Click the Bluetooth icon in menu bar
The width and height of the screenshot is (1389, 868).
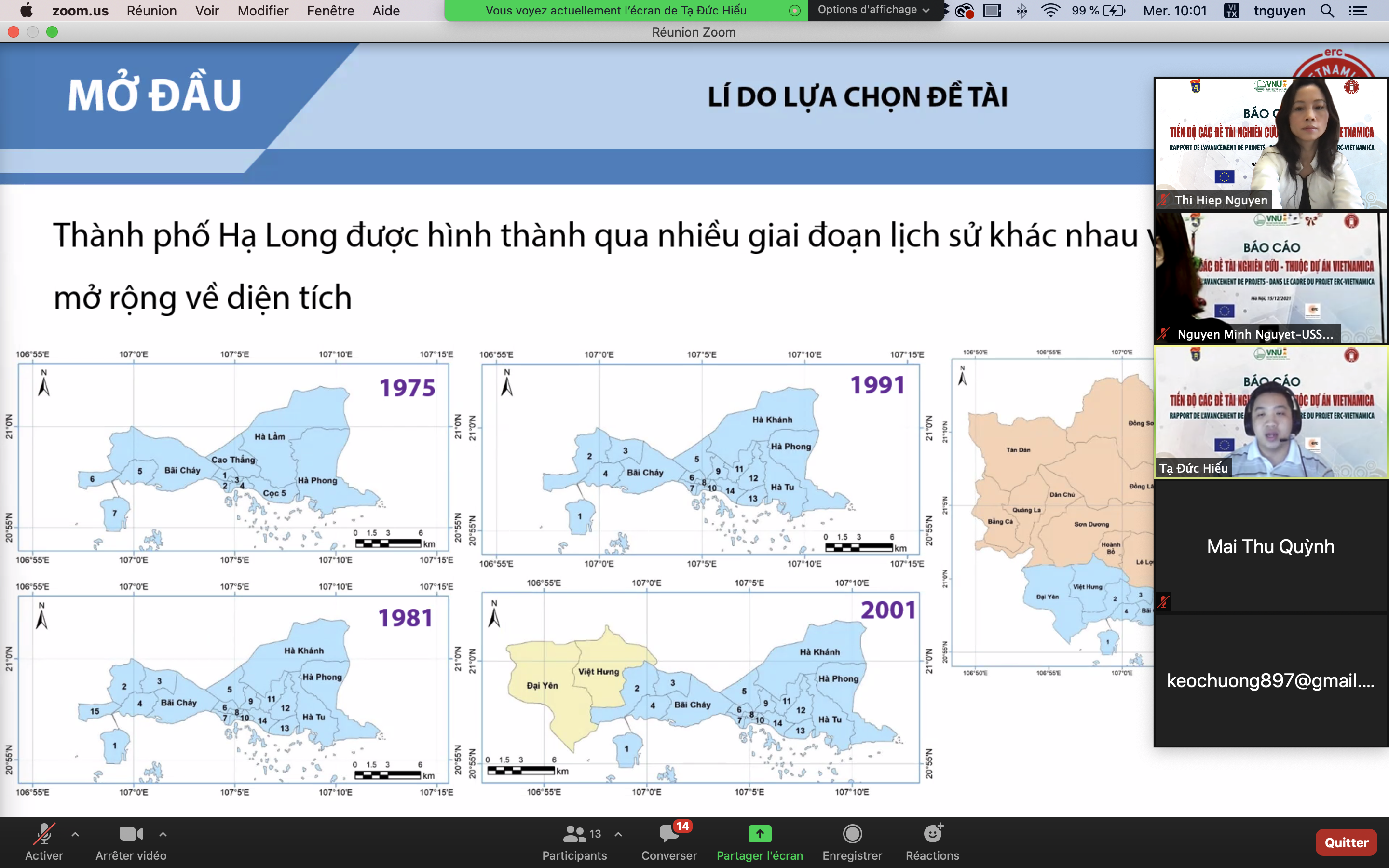point(1021,10)
